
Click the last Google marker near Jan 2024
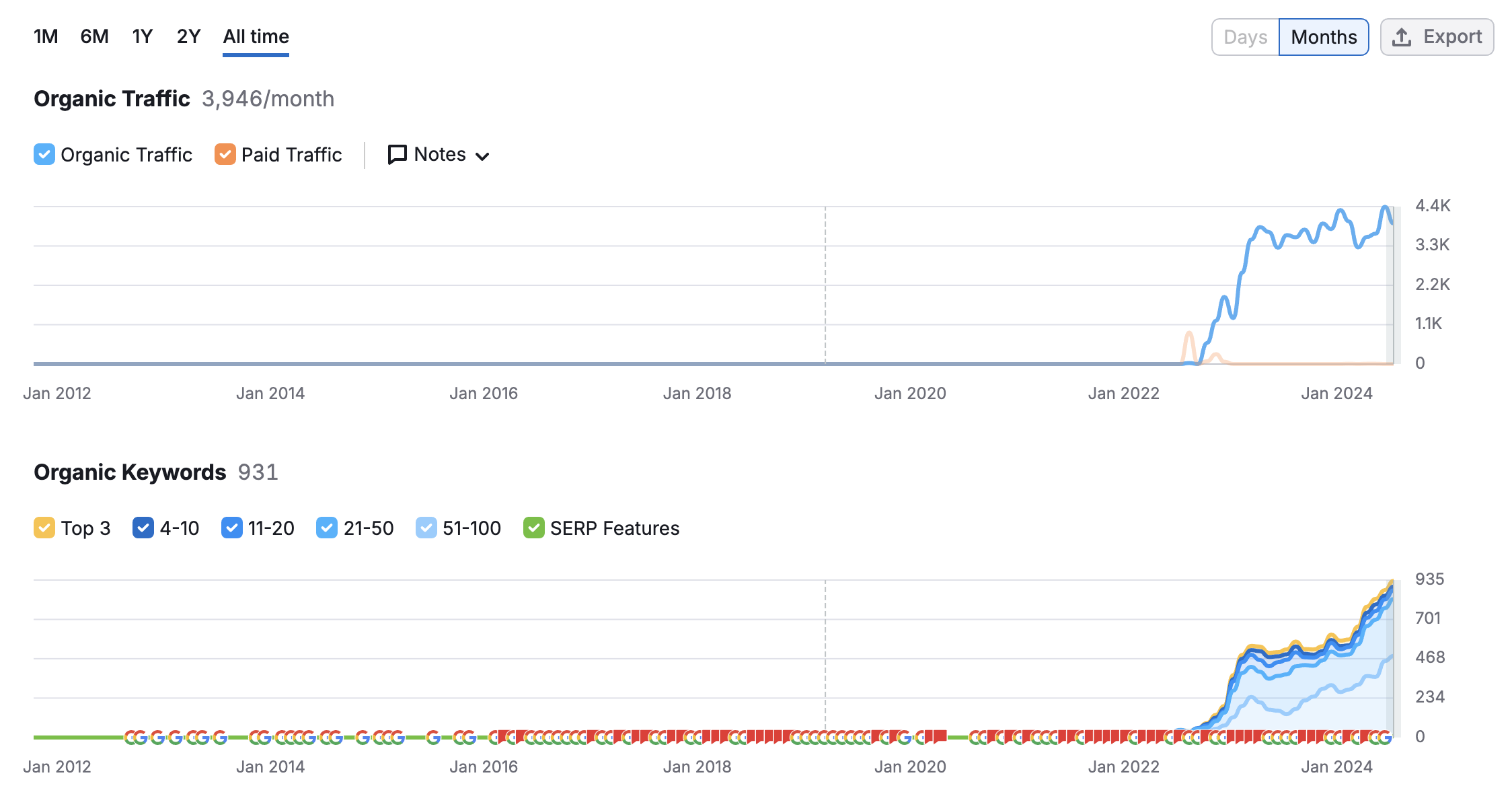click(x=1385, y=738)
